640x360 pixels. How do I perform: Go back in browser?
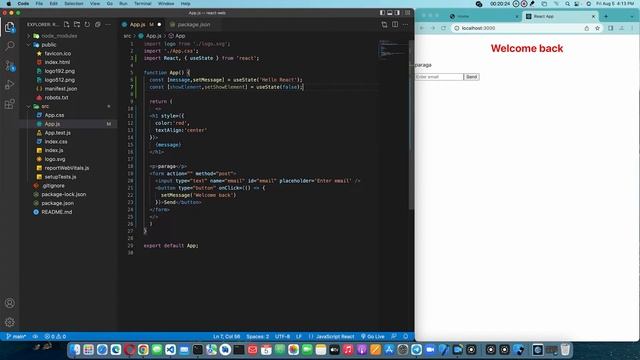tap(422, 28)
